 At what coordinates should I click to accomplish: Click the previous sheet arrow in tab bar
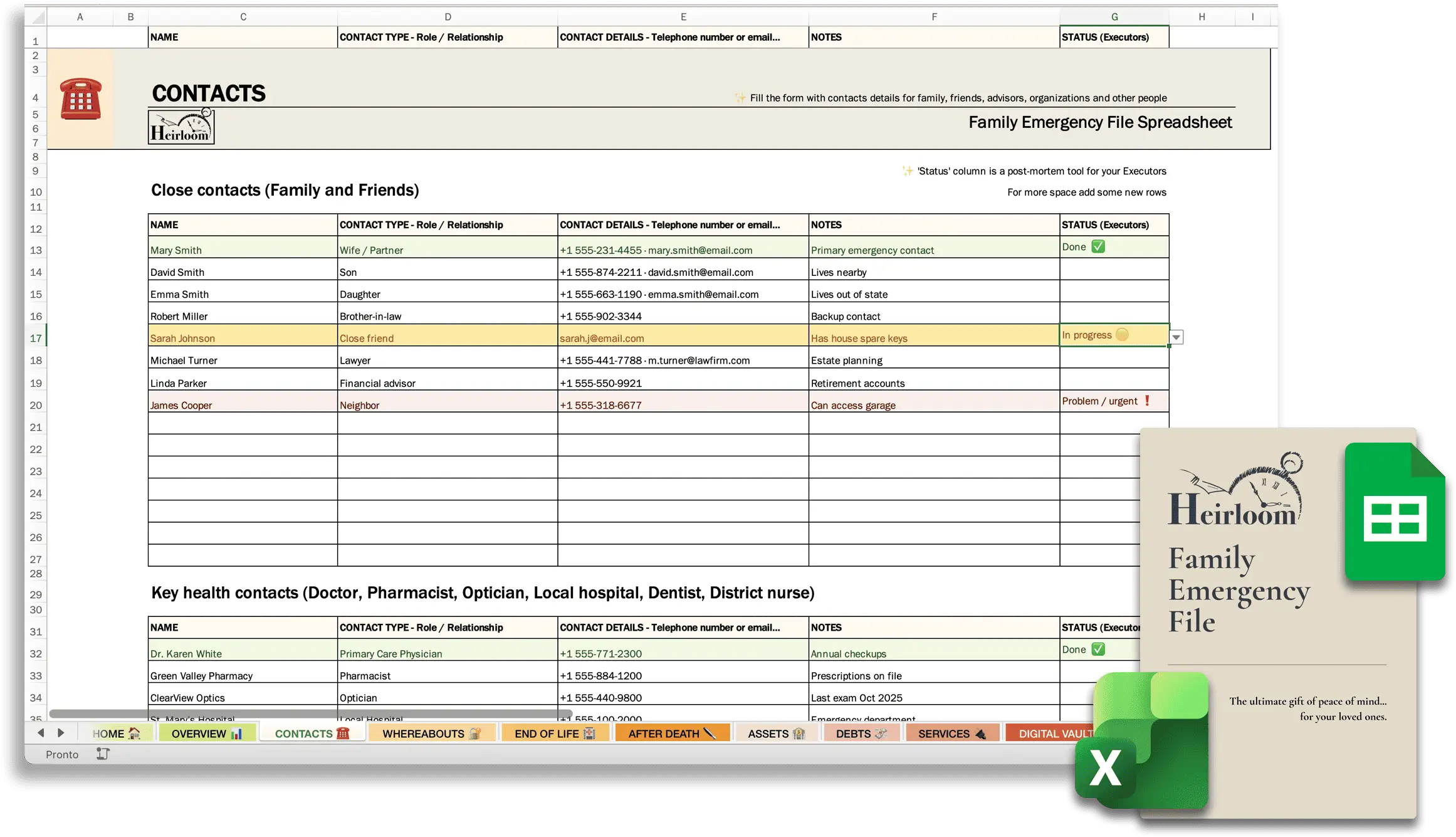click(41, 732)
